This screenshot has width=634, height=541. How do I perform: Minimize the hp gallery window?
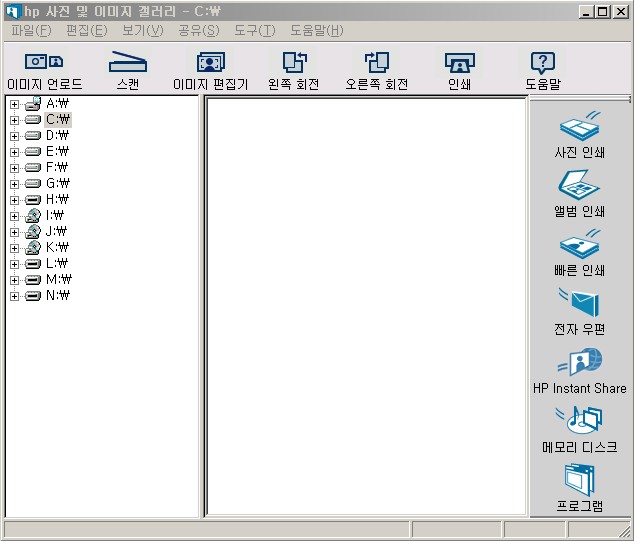click(587, 11)
